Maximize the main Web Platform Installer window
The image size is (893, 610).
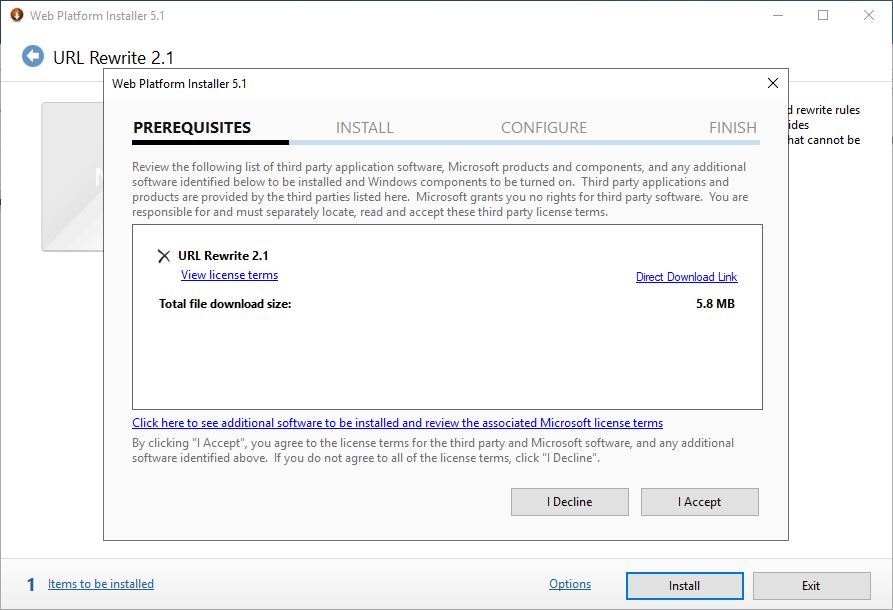[823, 15]
